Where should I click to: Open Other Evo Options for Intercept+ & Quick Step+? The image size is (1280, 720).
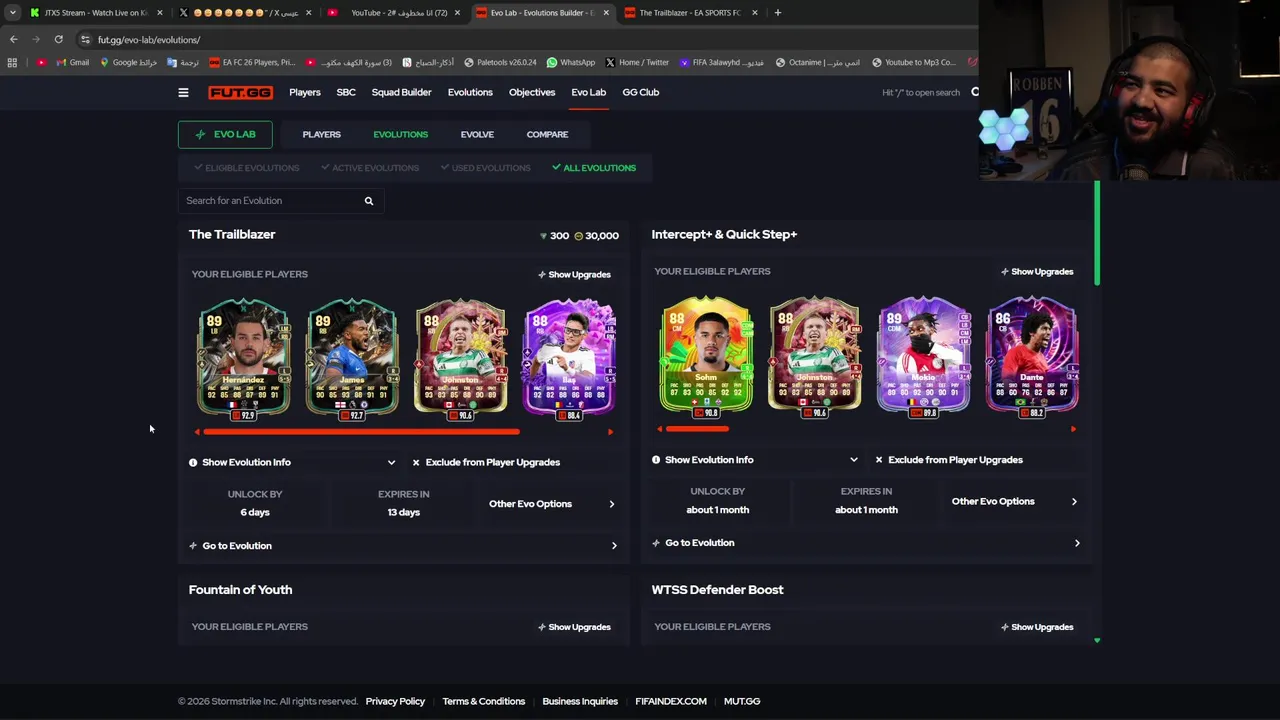click(x=1015, y=501)
